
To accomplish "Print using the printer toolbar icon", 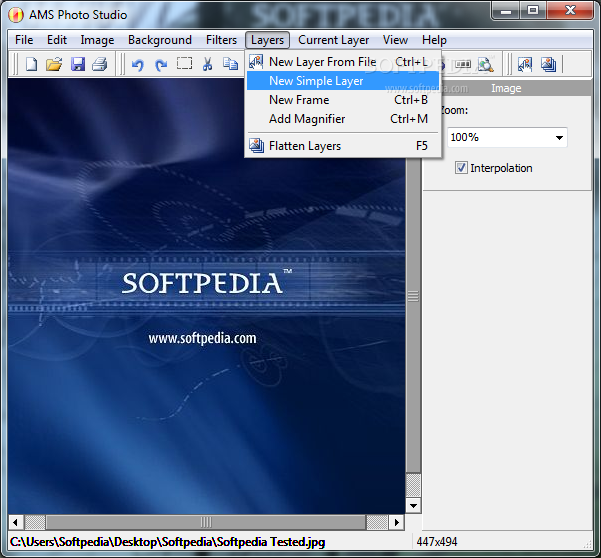I will (x=100, y=64).
